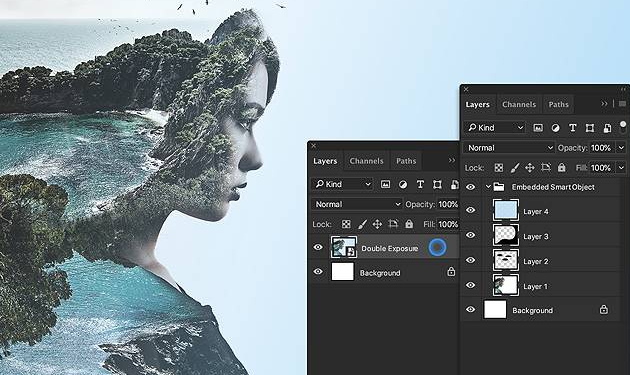This screenshot has height=375, width=630.
Task: Open Kind filter dropdown in left panel
Action: 342,184
